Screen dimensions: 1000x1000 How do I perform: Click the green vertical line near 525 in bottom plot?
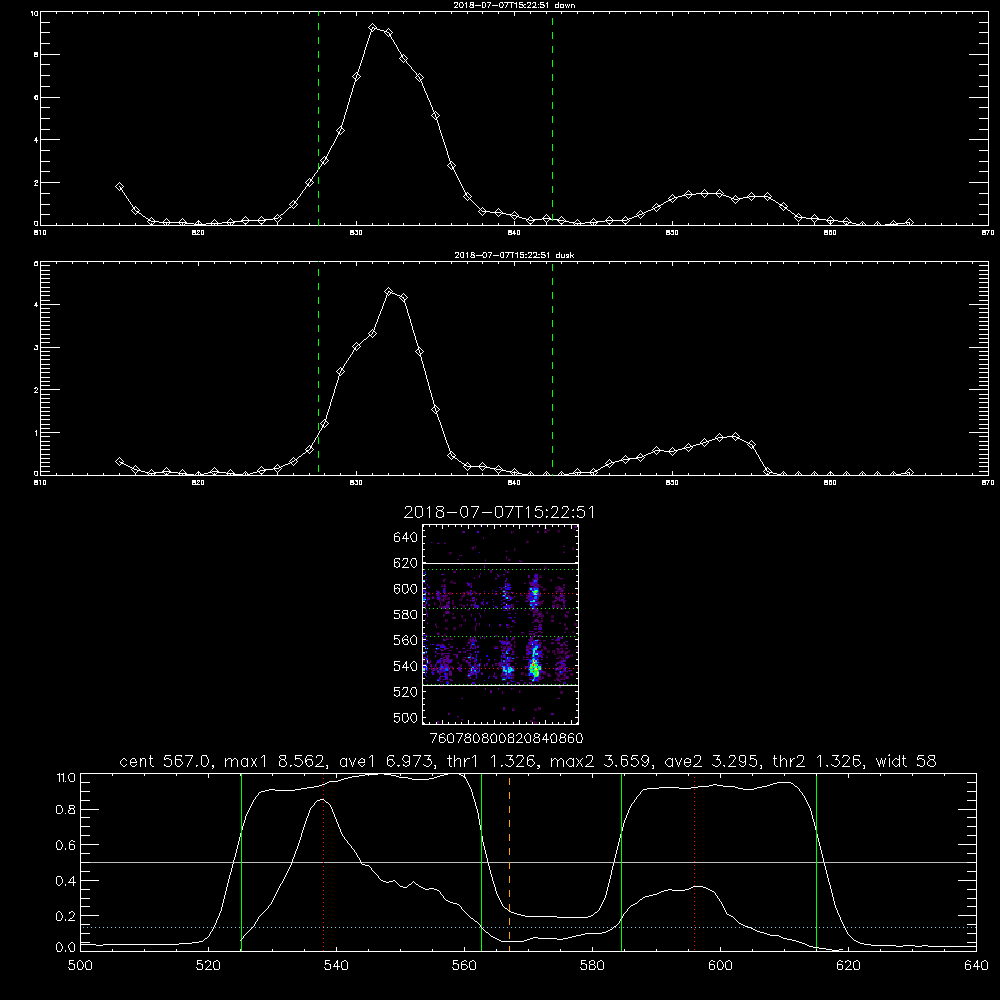point(241,862)
